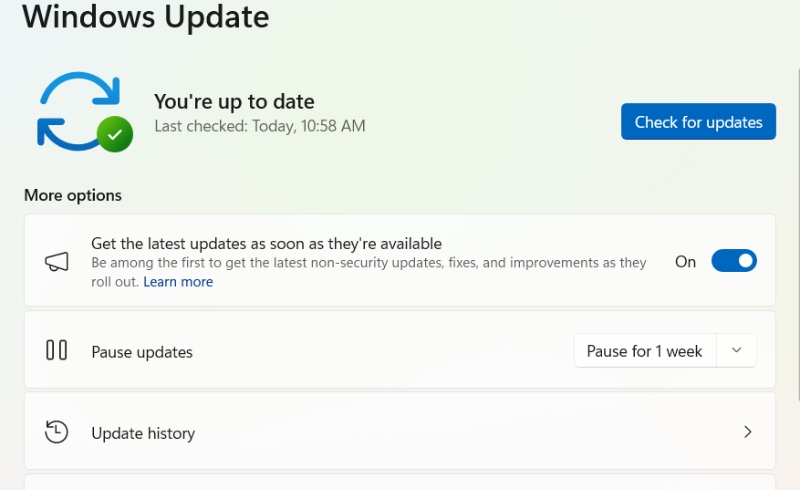Select the Pause updates row label

(x=142, y=352)
